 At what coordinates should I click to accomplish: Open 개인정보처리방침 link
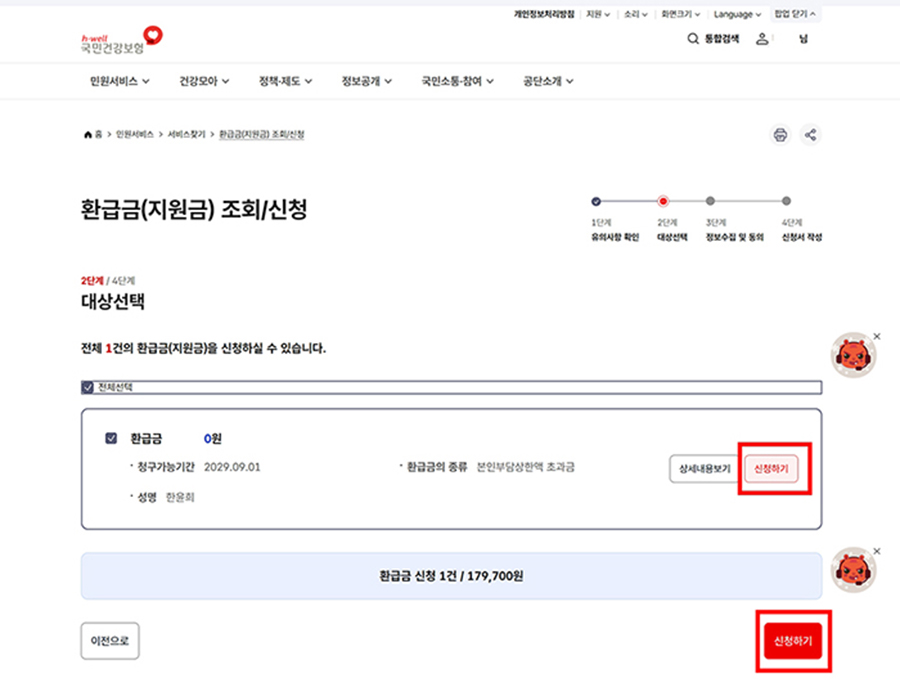click(x=544, y=14)
